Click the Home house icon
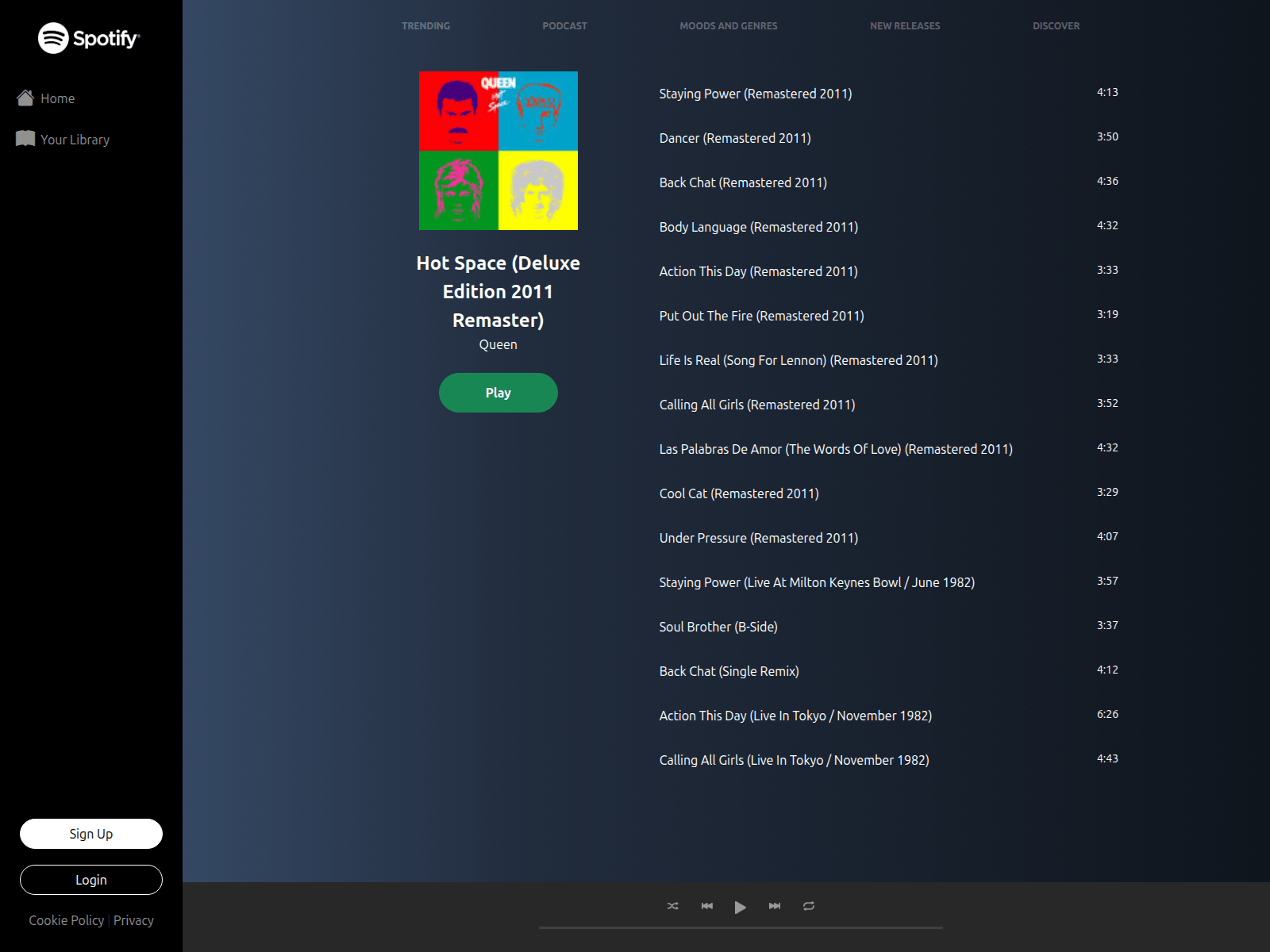Image resolution: width=1270 pixels, height=952 pixels. tap(25, 98)
